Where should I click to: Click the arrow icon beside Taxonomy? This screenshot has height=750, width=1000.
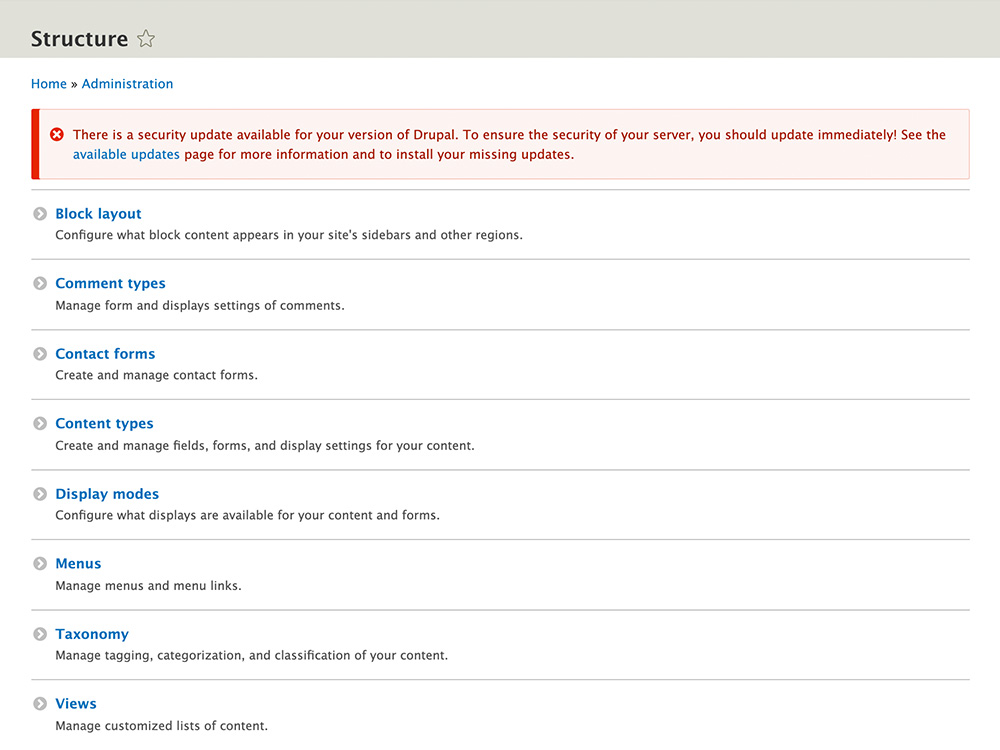coord(40,634)
